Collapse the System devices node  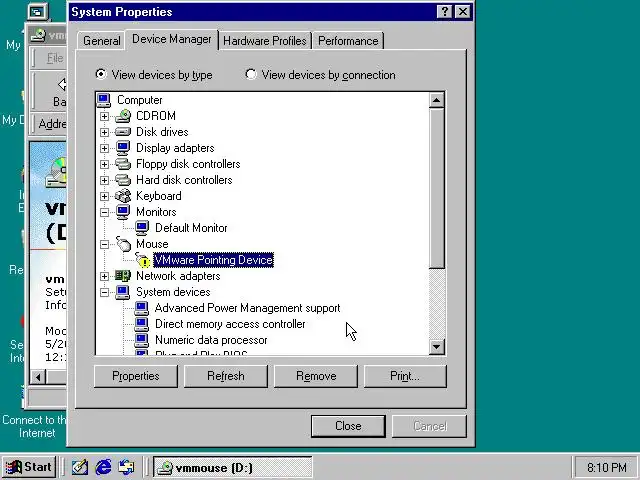[104, 292]
